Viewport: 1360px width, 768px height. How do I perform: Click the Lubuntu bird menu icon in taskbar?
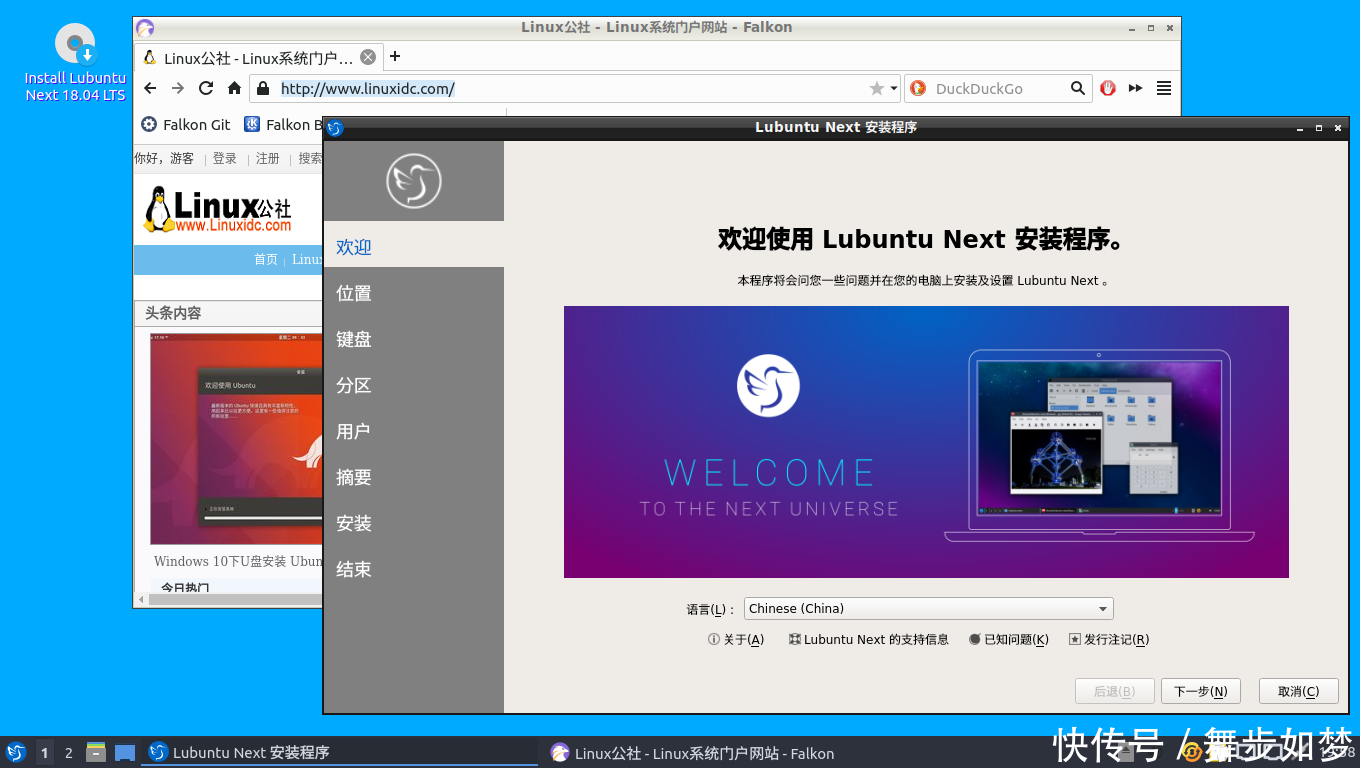coord(16,753)
